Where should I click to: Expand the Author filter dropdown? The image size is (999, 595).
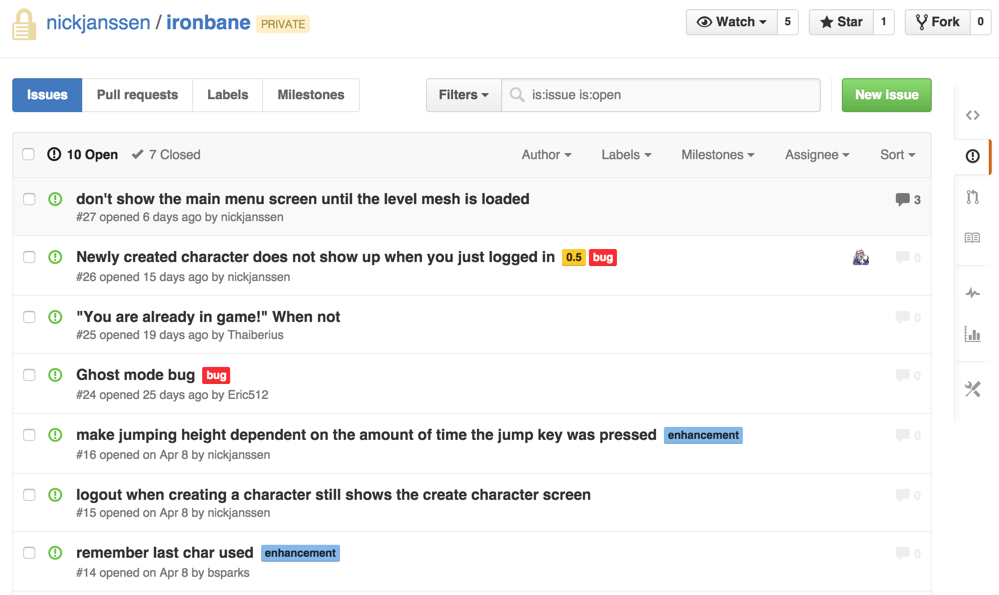(547, 155)
